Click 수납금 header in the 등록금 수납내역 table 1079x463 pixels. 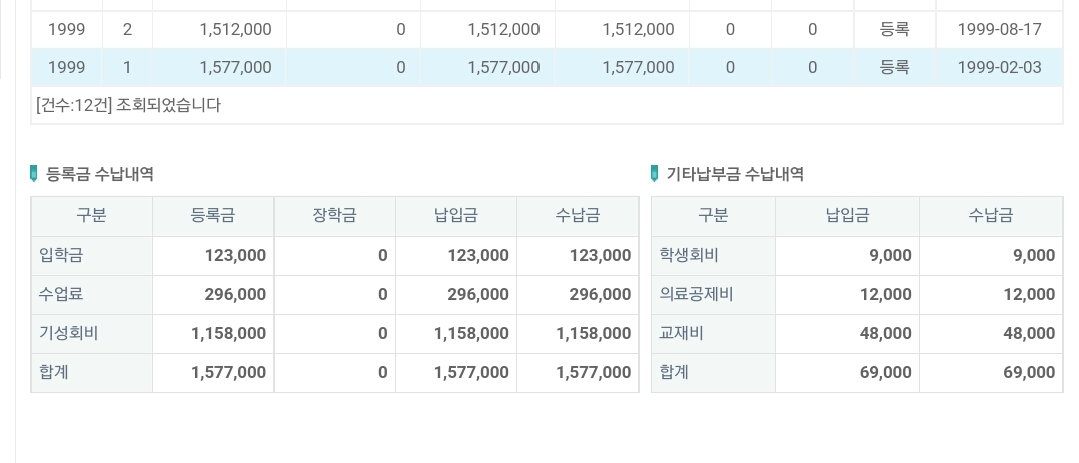pyautogui.click(x=577, y=216)
